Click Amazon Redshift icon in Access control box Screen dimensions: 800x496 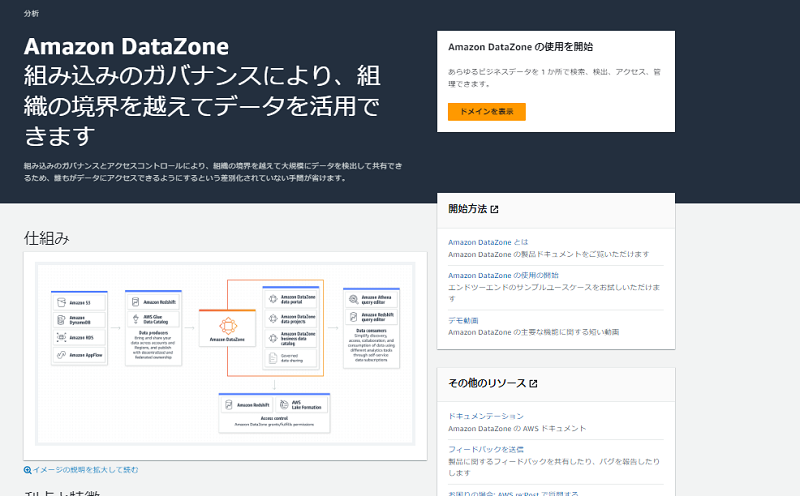coord(229,405)
